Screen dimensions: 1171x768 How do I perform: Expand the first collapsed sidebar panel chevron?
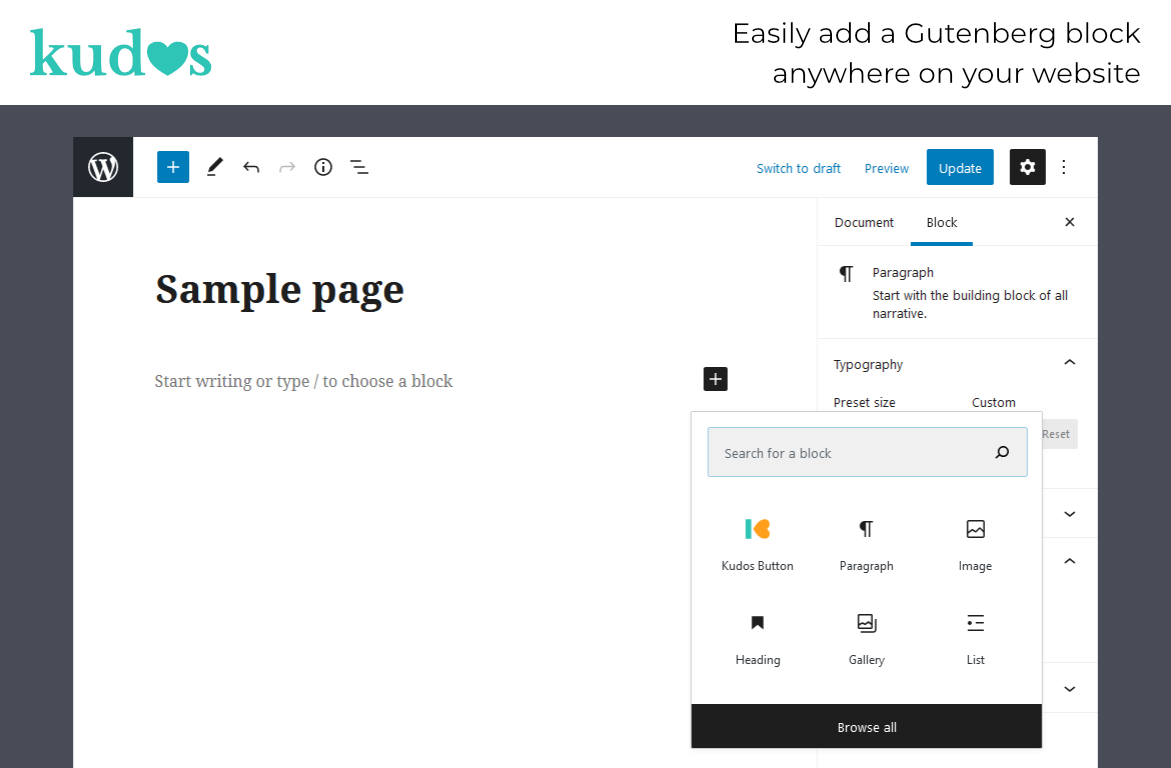1070,513
